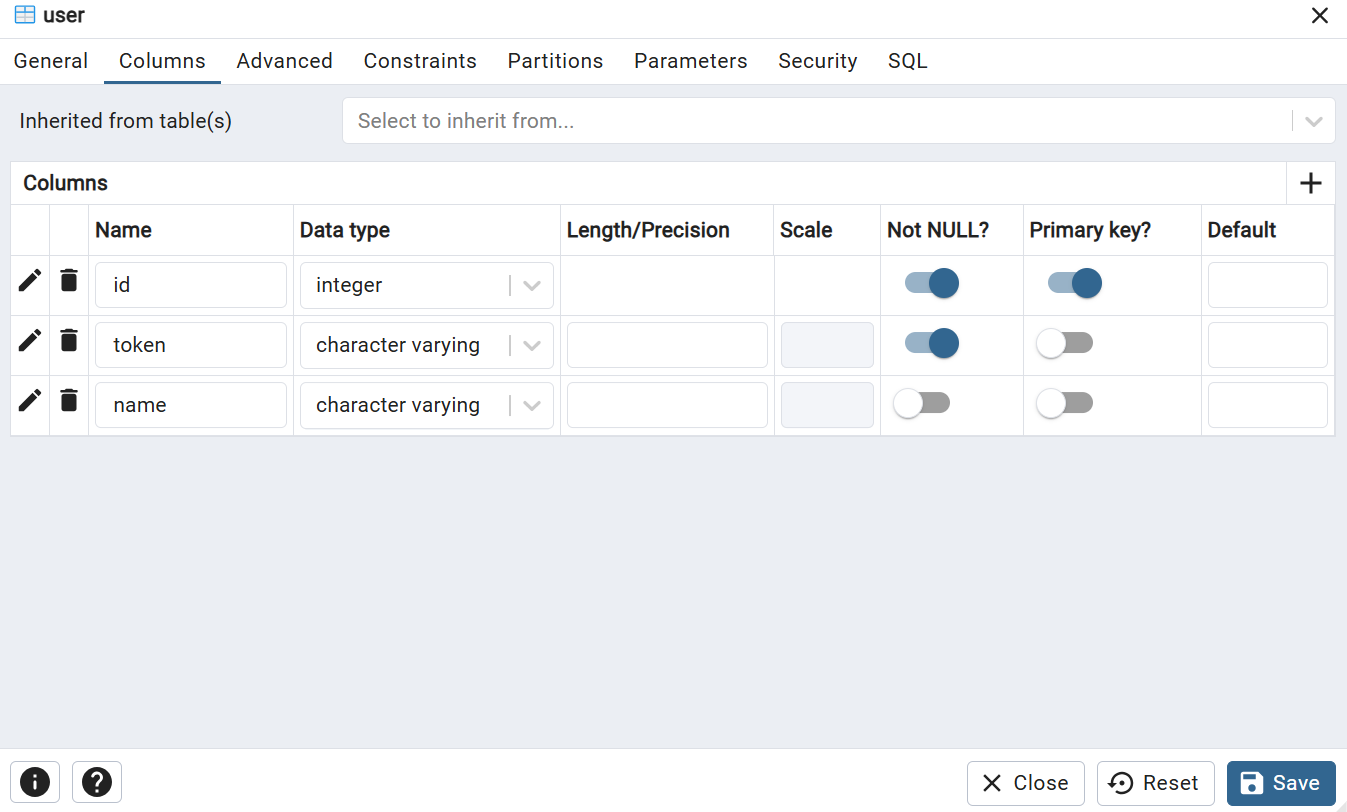Add a new column with plus icon

click(1310, 183)
